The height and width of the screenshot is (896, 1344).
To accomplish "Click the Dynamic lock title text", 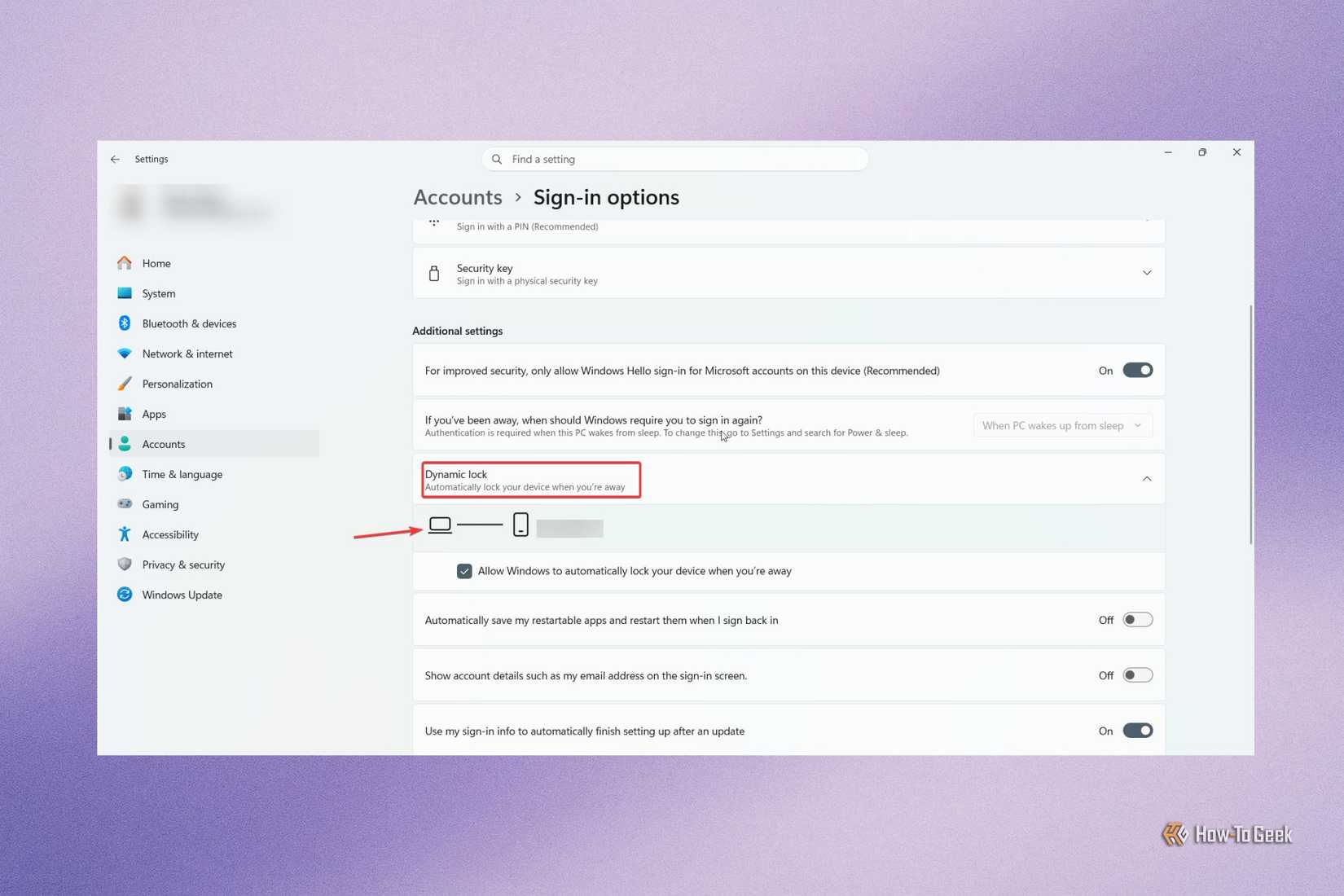I will coord(456,474).
